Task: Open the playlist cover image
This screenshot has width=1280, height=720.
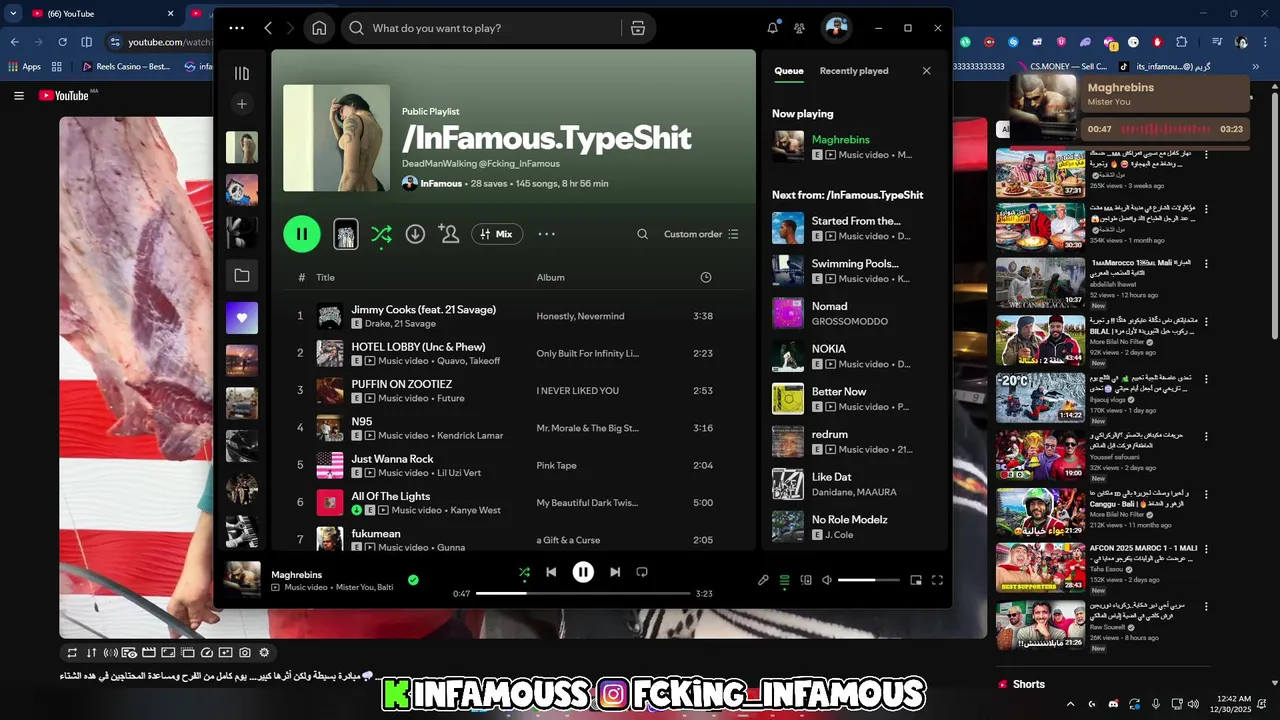Action: 337,138
